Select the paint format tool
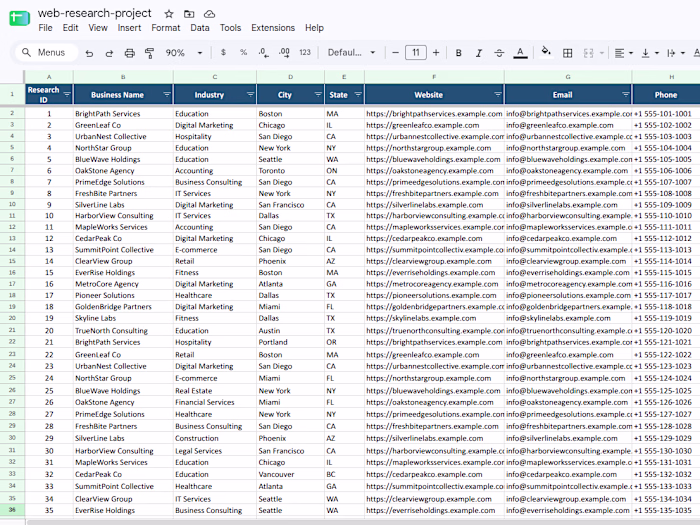 tap(150, 53)
